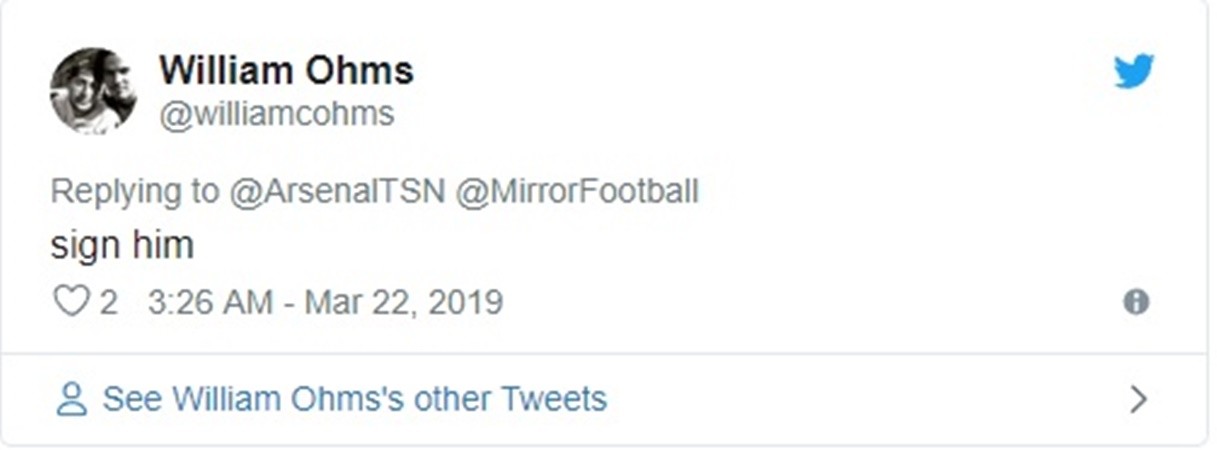
Task: Click the William Ohms display name
Action: point(286,71)
